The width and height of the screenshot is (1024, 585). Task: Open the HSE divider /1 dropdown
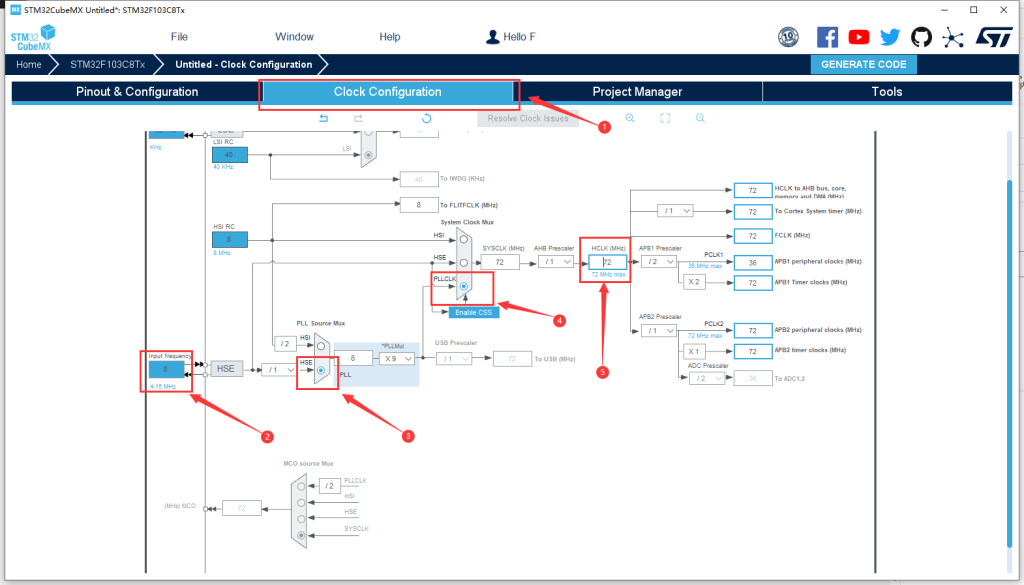pos(279,370)
